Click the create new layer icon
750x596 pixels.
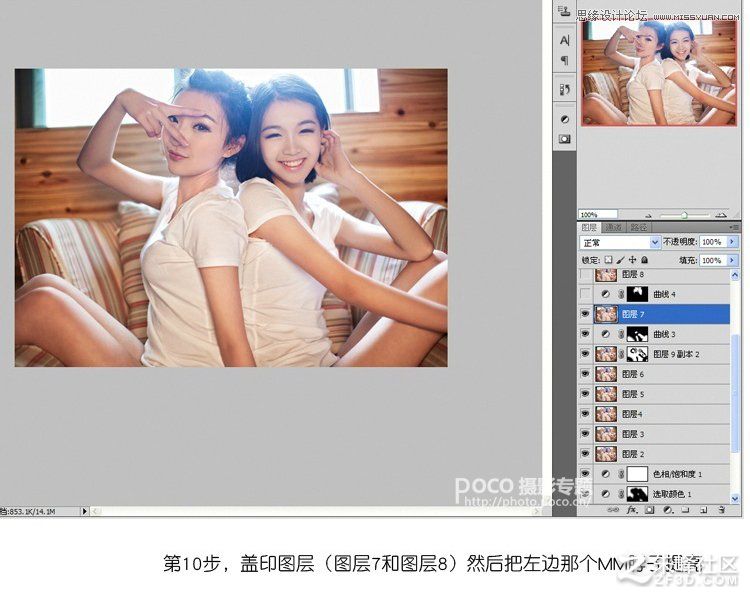pyautogui.click(x=703, y=510)
